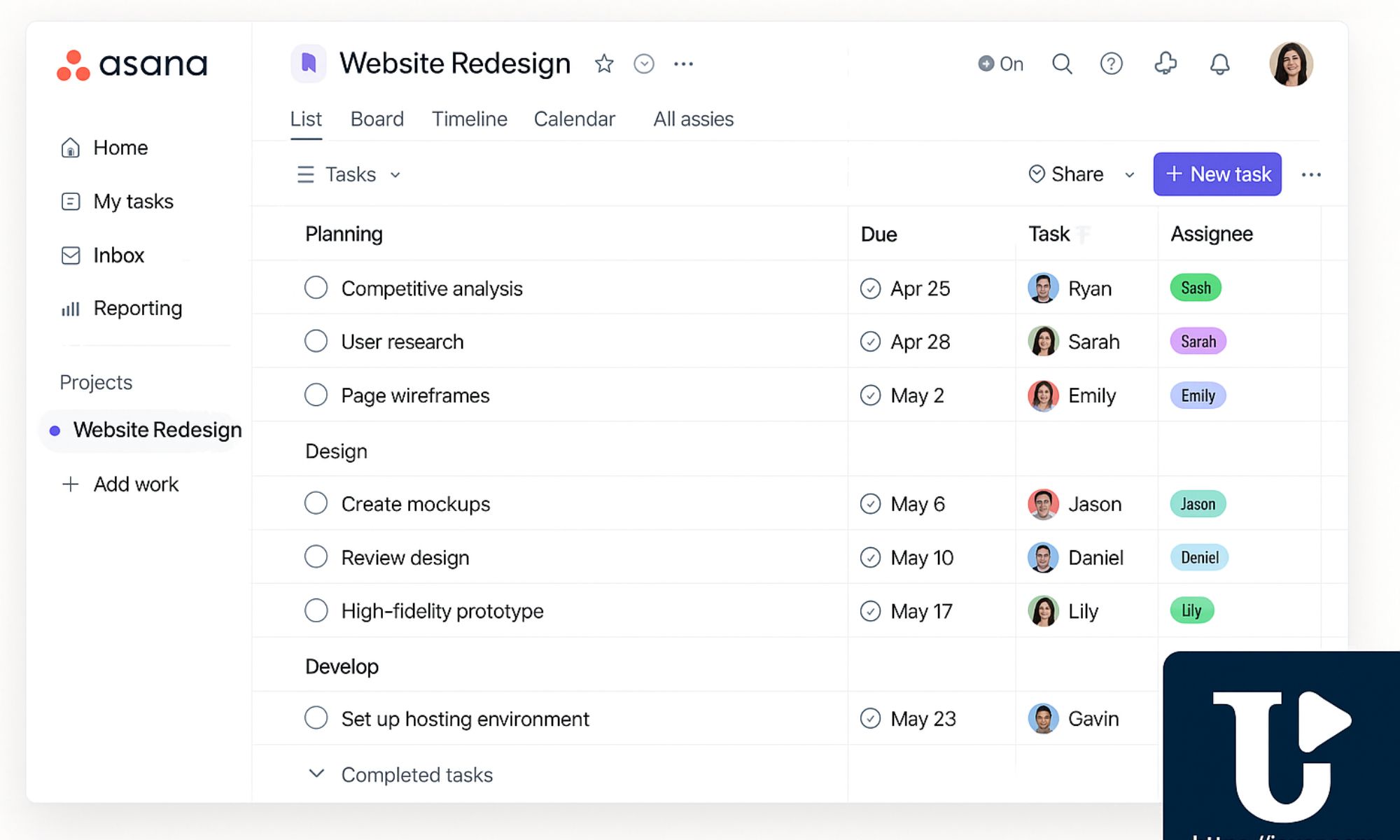Click the search magnifier icon
The image size is (1400, 840).
1062,64
